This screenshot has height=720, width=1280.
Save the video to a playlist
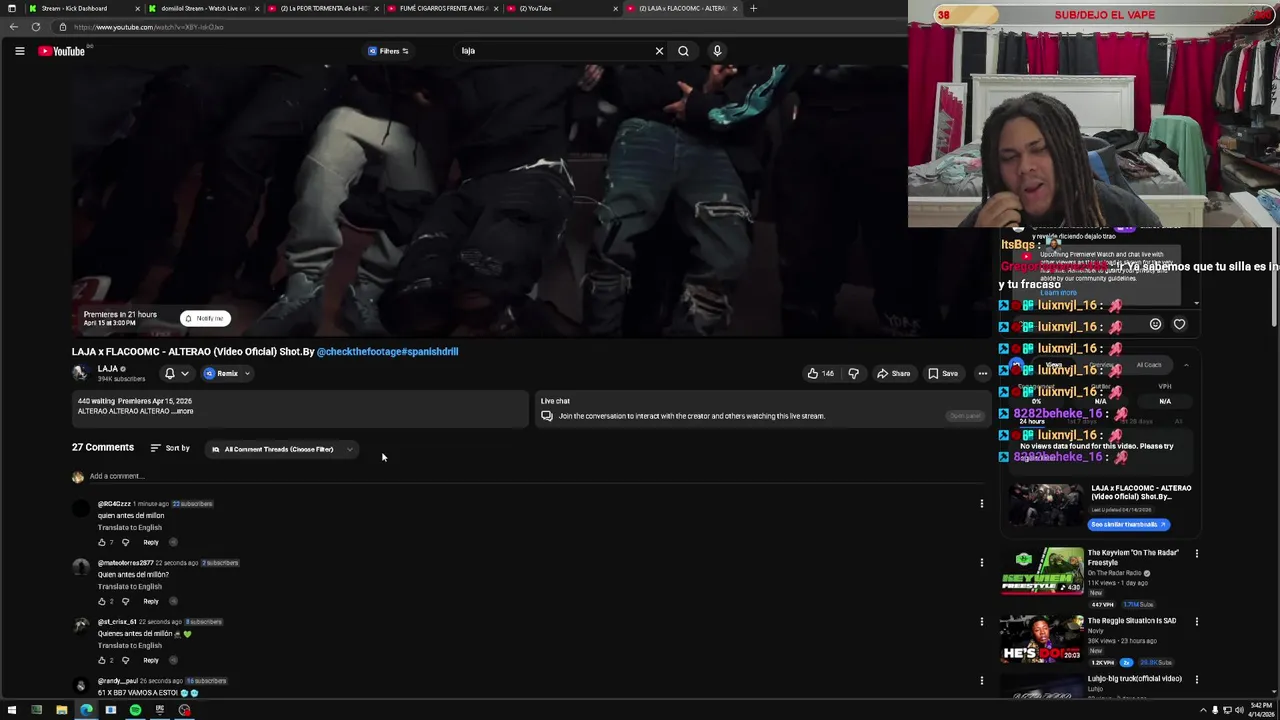pos(942,373)
